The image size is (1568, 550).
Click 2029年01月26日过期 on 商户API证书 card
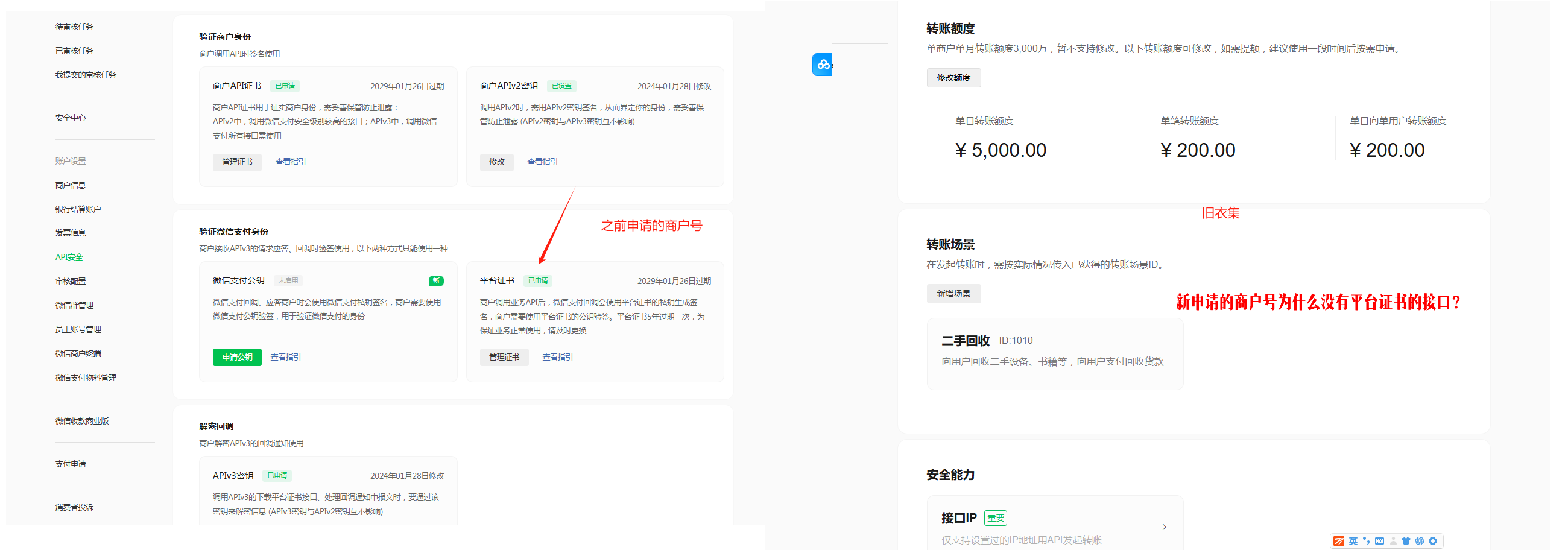(x=407, y=86)
